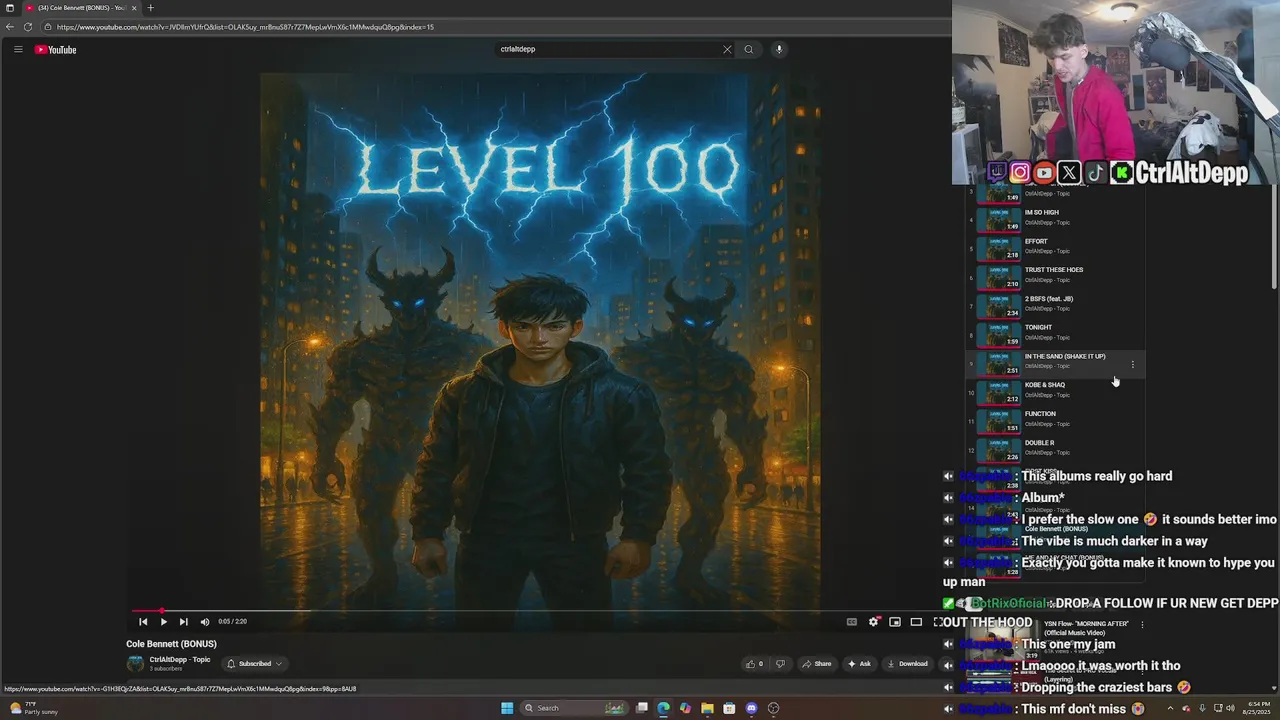
Task: Click the channel avatar below the video
Action: tap(135, 664)
